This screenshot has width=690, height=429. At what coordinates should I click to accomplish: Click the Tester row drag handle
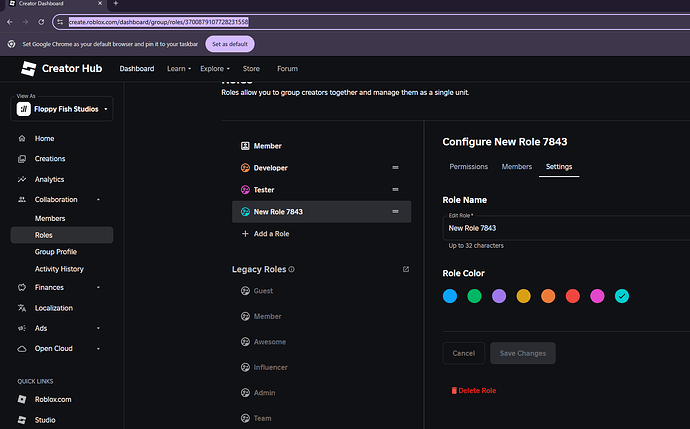pyautogui.click(x=395, y=190)
